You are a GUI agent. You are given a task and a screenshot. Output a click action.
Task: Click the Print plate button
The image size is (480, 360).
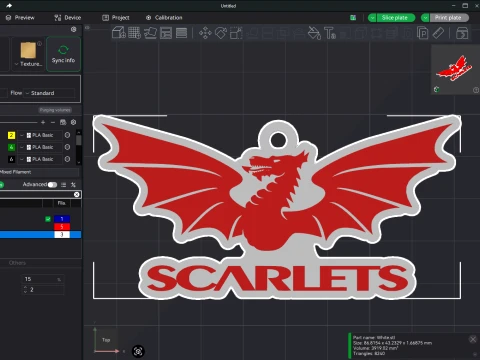[x=449, y=18]
